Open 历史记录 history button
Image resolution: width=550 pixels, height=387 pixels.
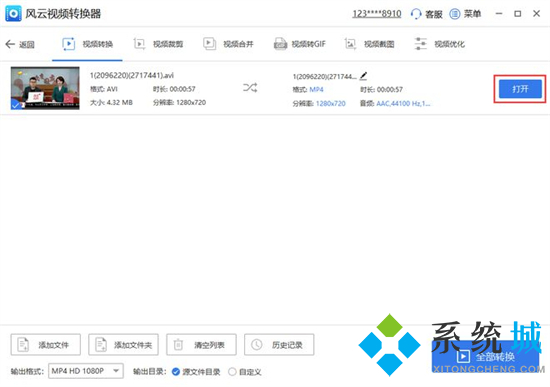279,345
